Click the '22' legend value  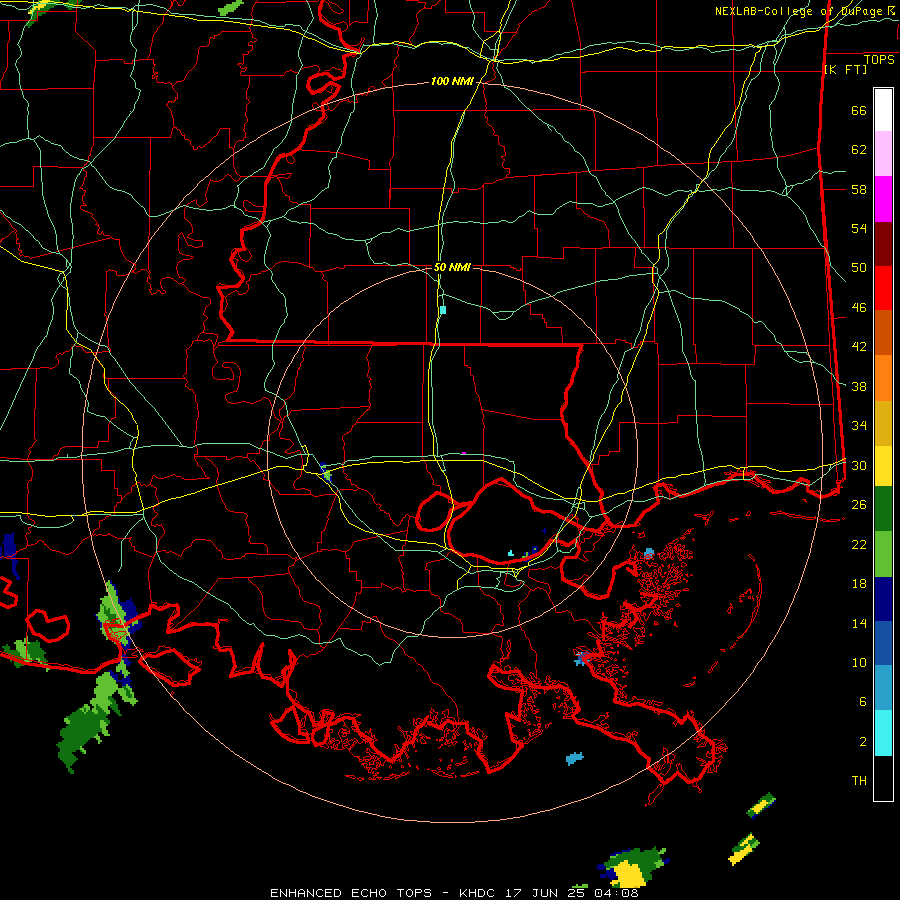(x=859, y=544)
